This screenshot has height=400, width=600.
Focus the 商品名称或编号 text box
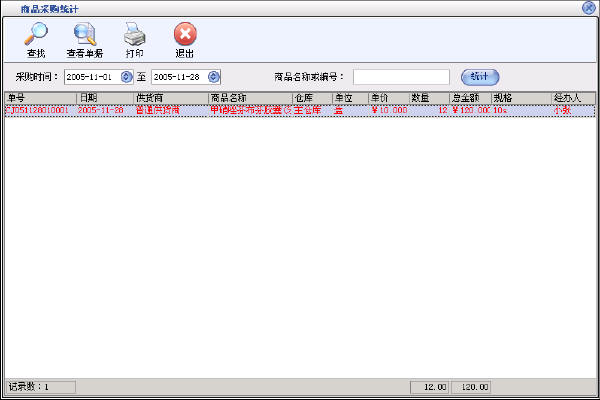coord(401,76)
